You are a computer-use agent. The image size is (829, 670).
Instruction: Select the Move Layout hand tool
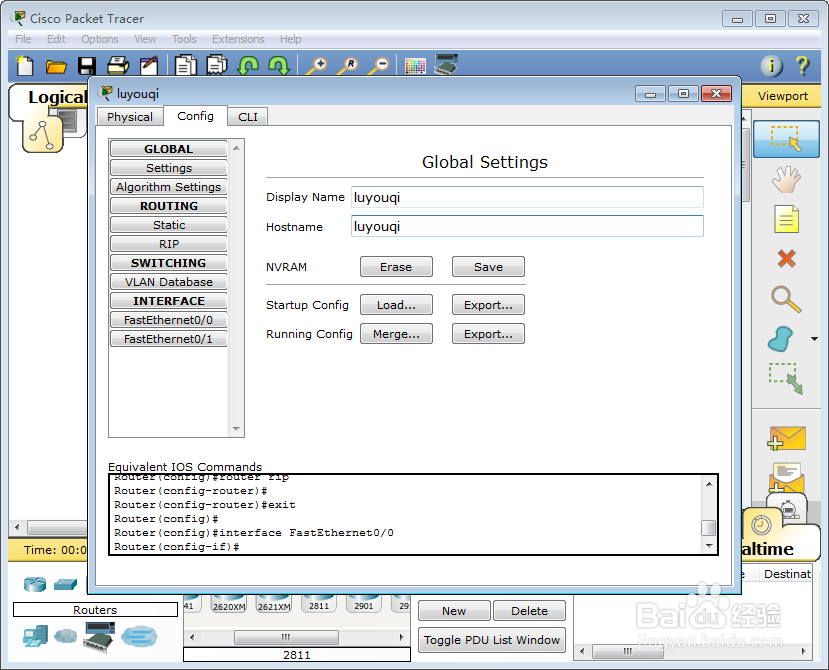click(x=786, y=179)
